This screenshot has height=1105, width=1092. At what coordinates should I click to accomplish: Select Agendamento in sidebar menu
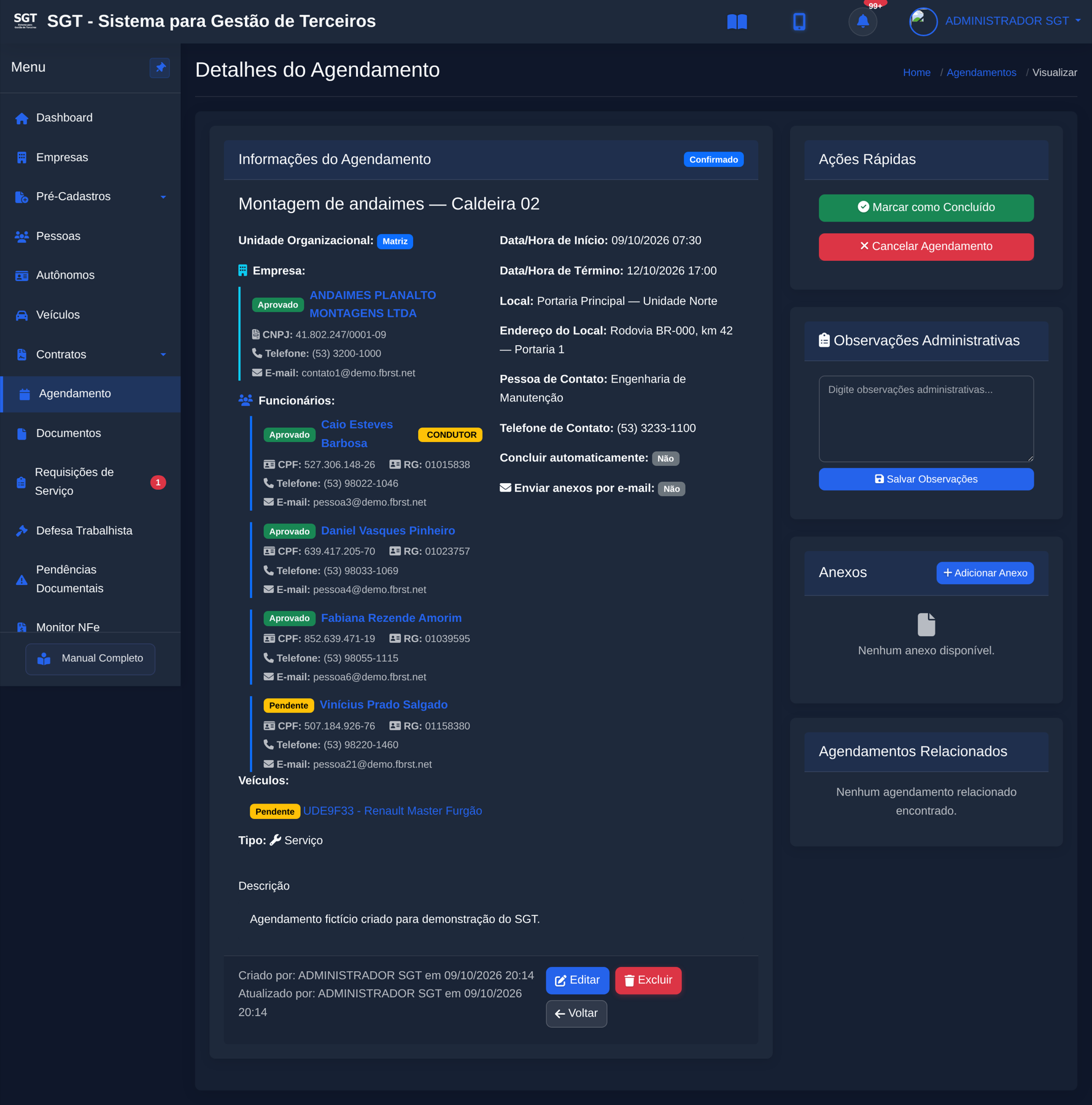point(91,394)
